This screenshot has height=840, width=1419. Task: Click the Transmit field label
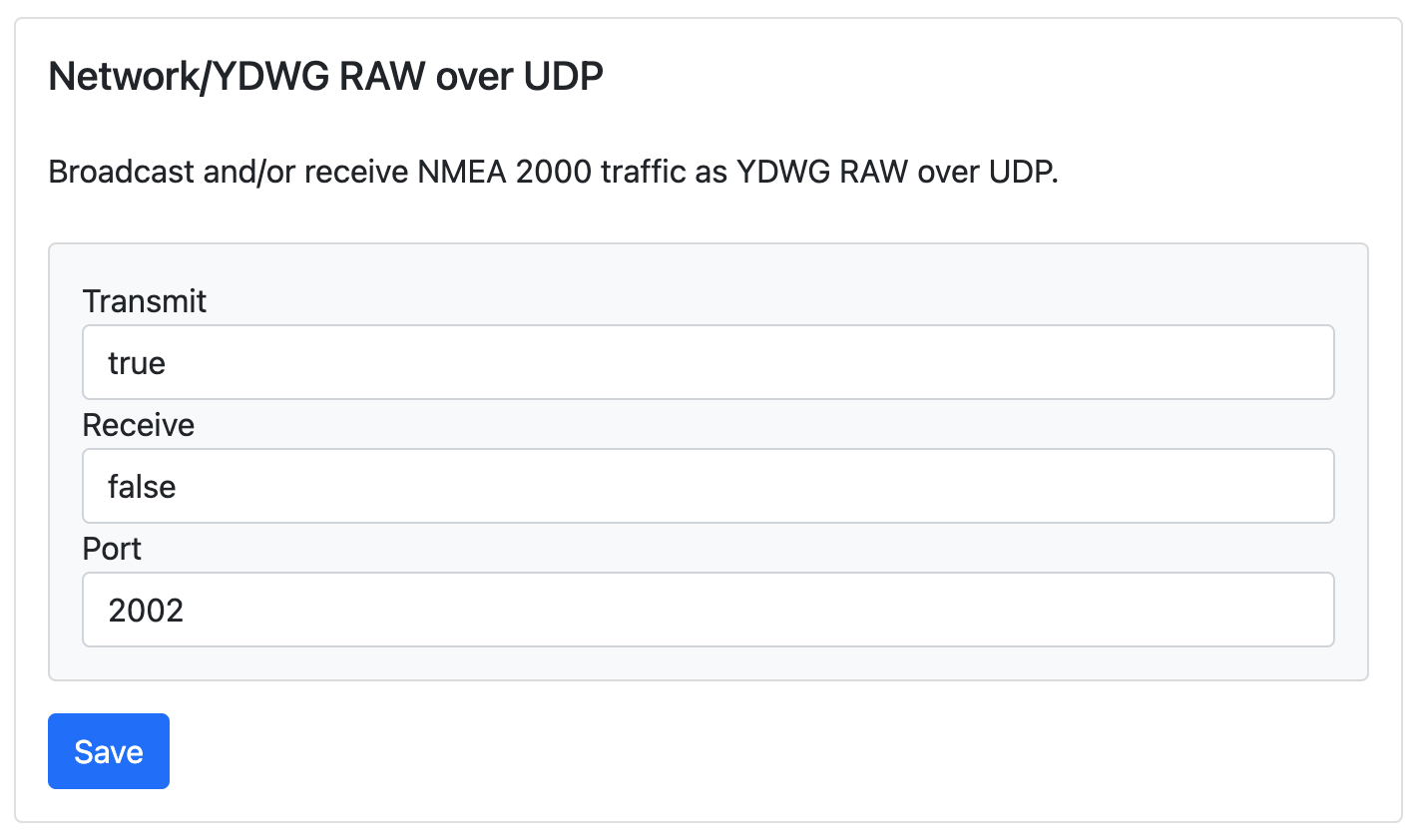coord(145,301)
